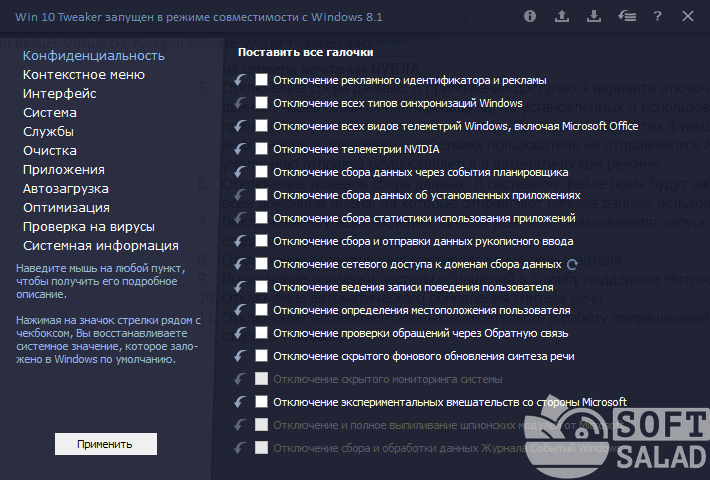The width and height of the screenshot is (710, 480).
Task: Restore default arrow for user location detection
Action: 240,310
